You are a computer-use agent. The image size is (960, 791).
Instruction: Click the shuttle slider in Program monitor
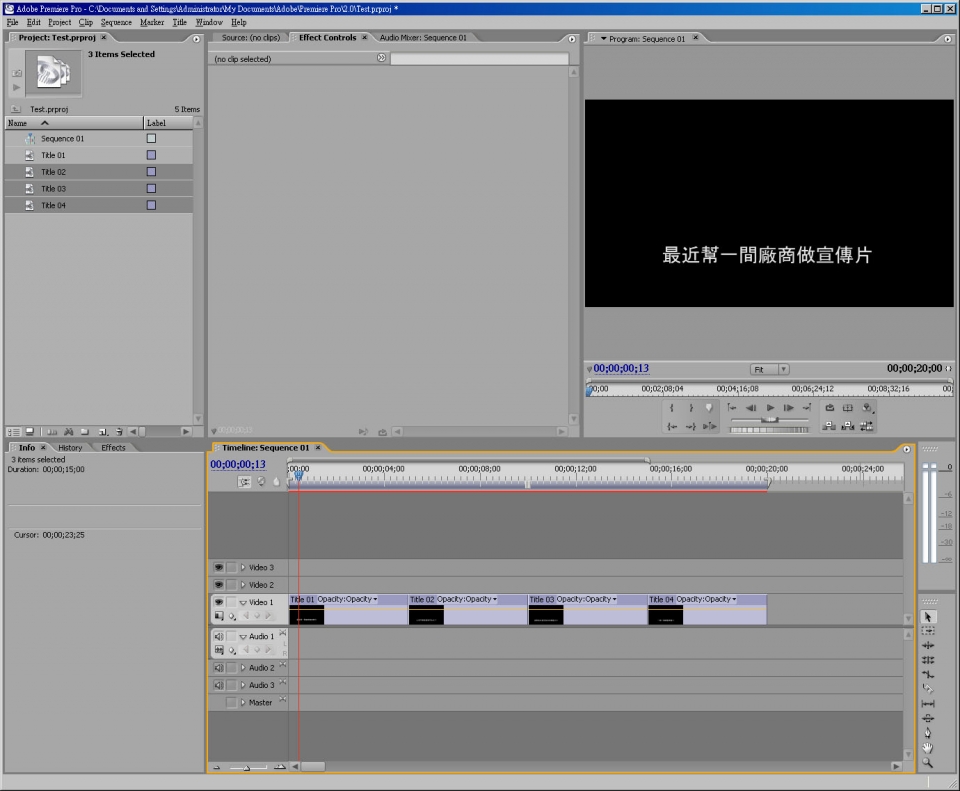point(769,420)
